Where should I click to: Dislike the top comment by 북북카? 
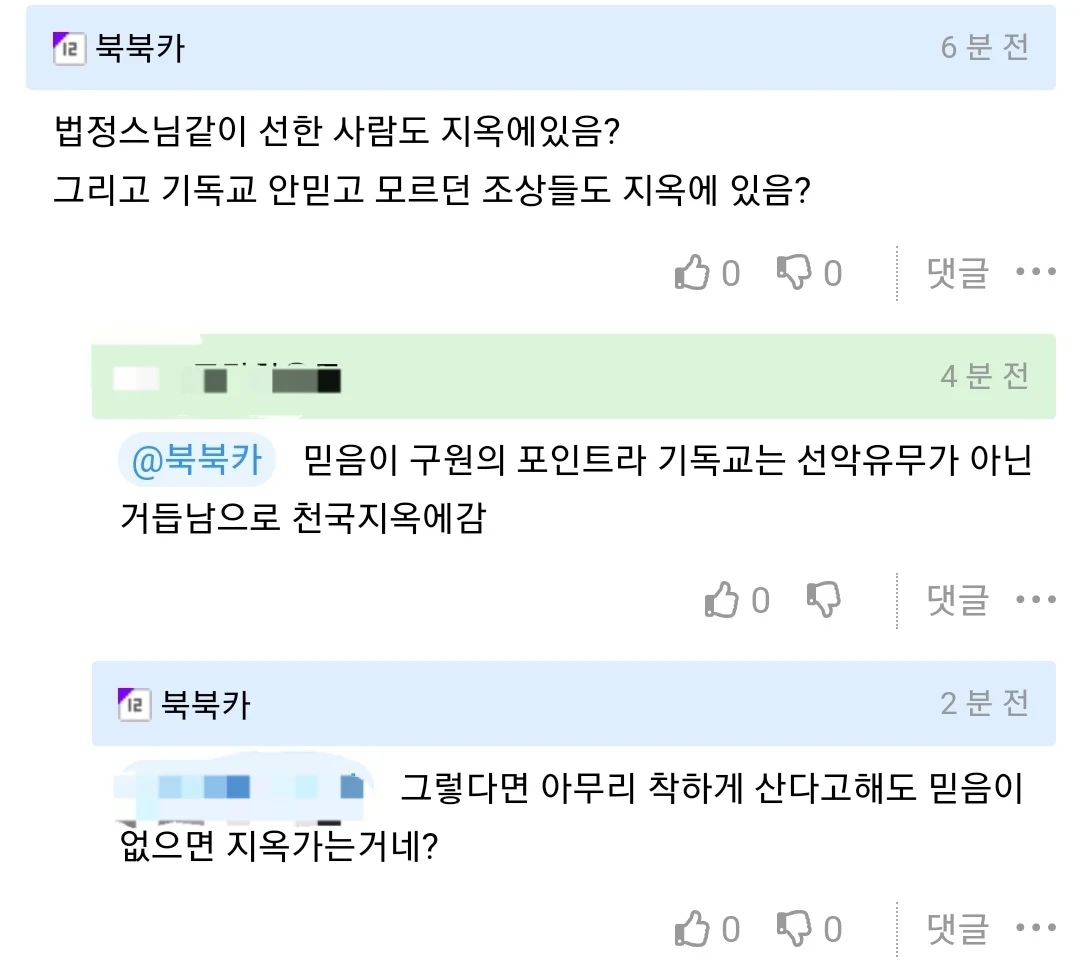(793, 272)
